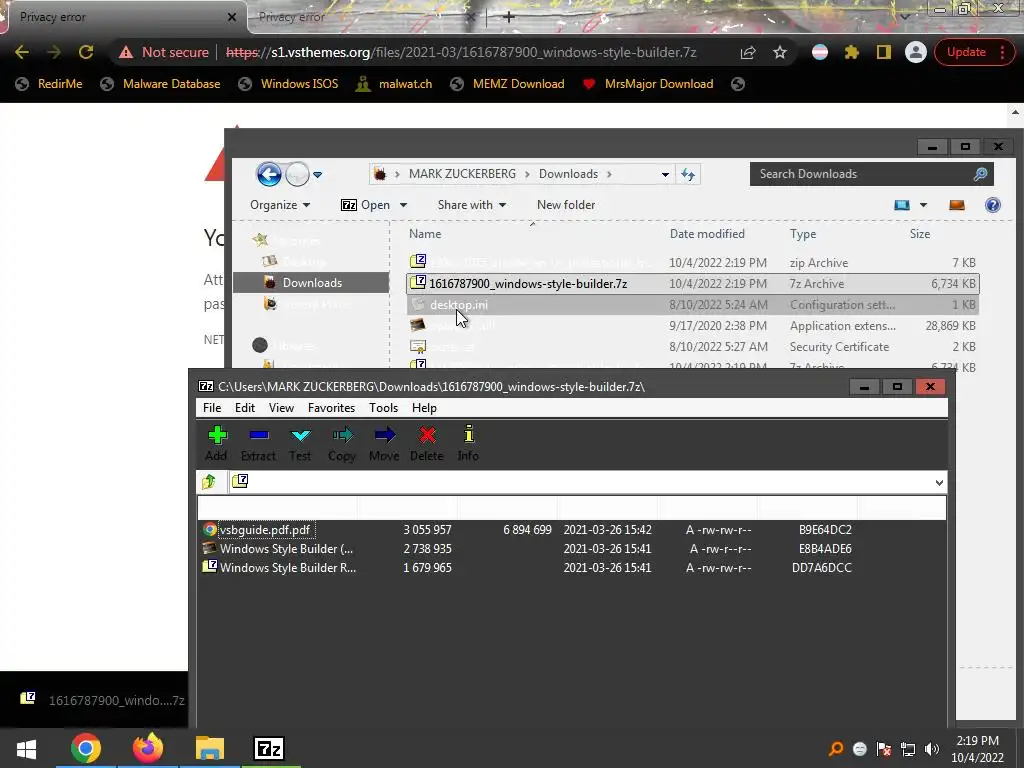Click Chrome back arrow
The width and height of the screenshot is (1024, 768).
22,52
